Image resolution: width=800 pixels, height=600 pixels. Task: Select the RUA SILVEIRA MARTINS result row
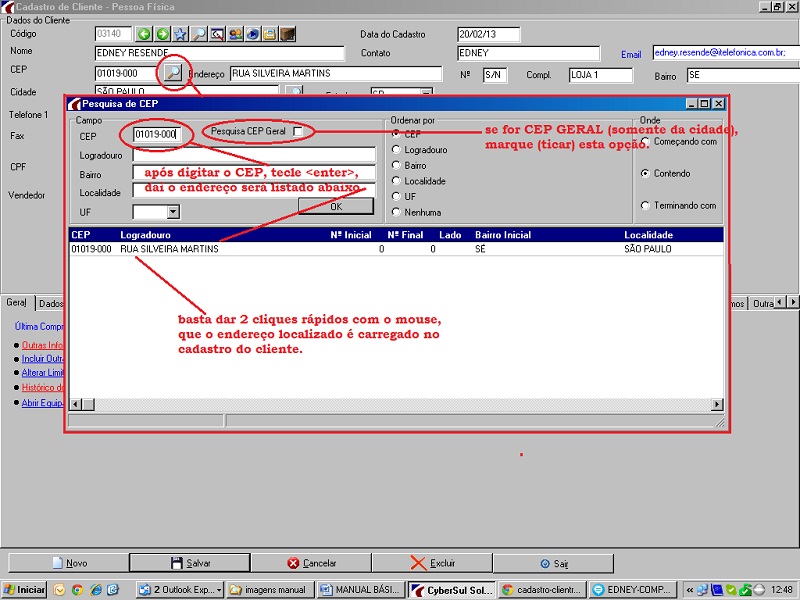click(396, 249)
